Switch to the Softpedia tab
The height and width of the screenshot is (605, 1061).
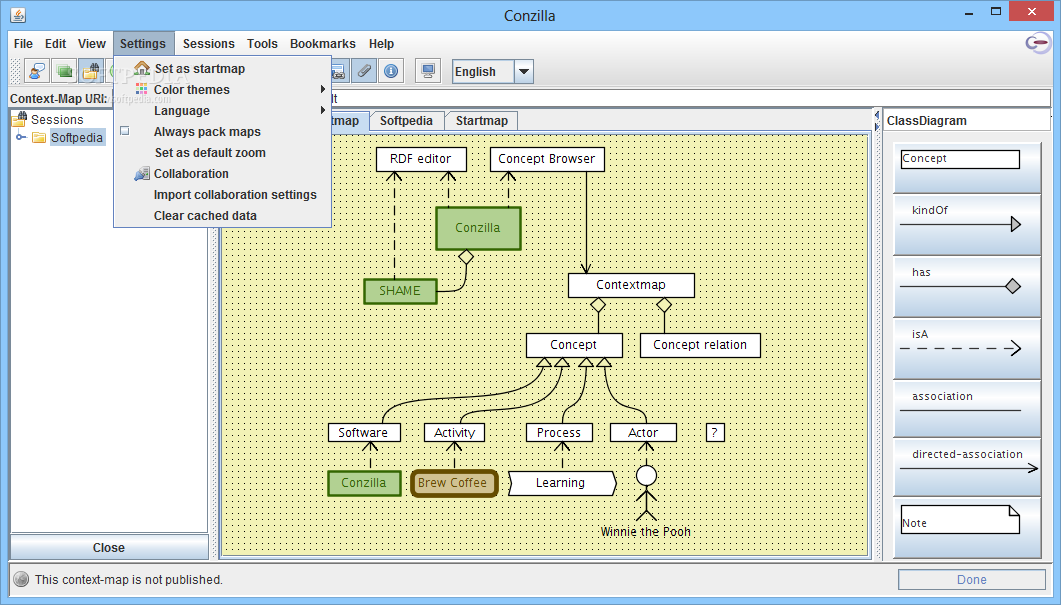pyautogui.click(x=406, y=120)
